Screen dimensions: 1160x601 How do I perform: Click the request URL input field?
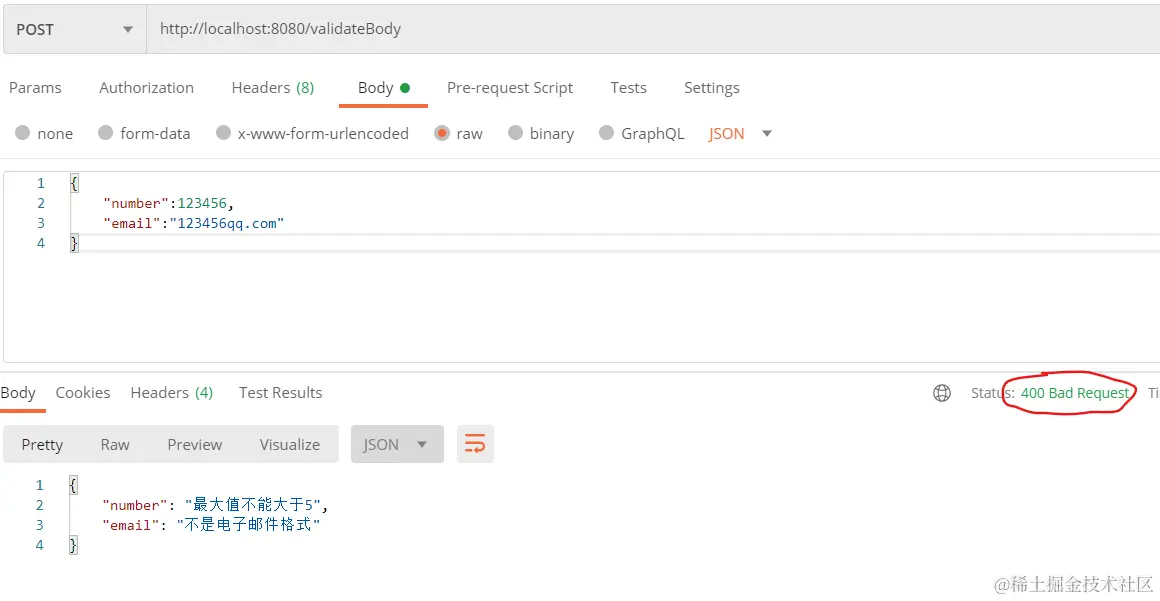[x=653, y=30]
